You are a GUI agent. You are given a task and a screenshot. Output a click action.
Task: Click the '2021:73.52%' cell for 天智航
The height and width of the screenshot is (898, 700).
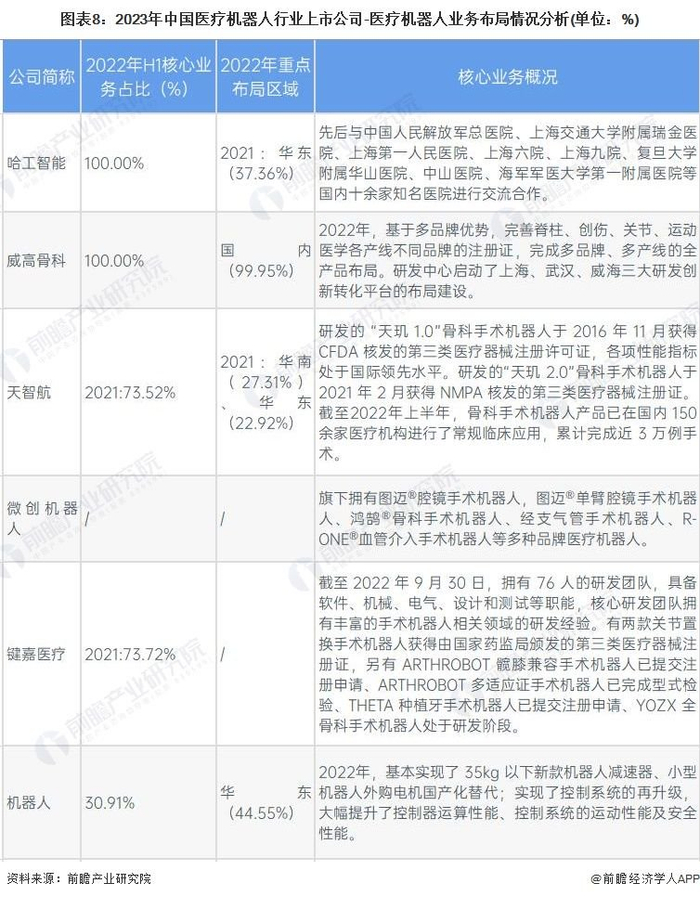tap(130, 392)
